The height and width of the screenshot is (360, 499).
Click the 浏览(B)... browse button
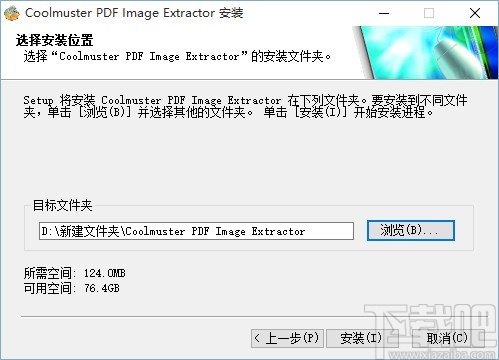point(410,230)
